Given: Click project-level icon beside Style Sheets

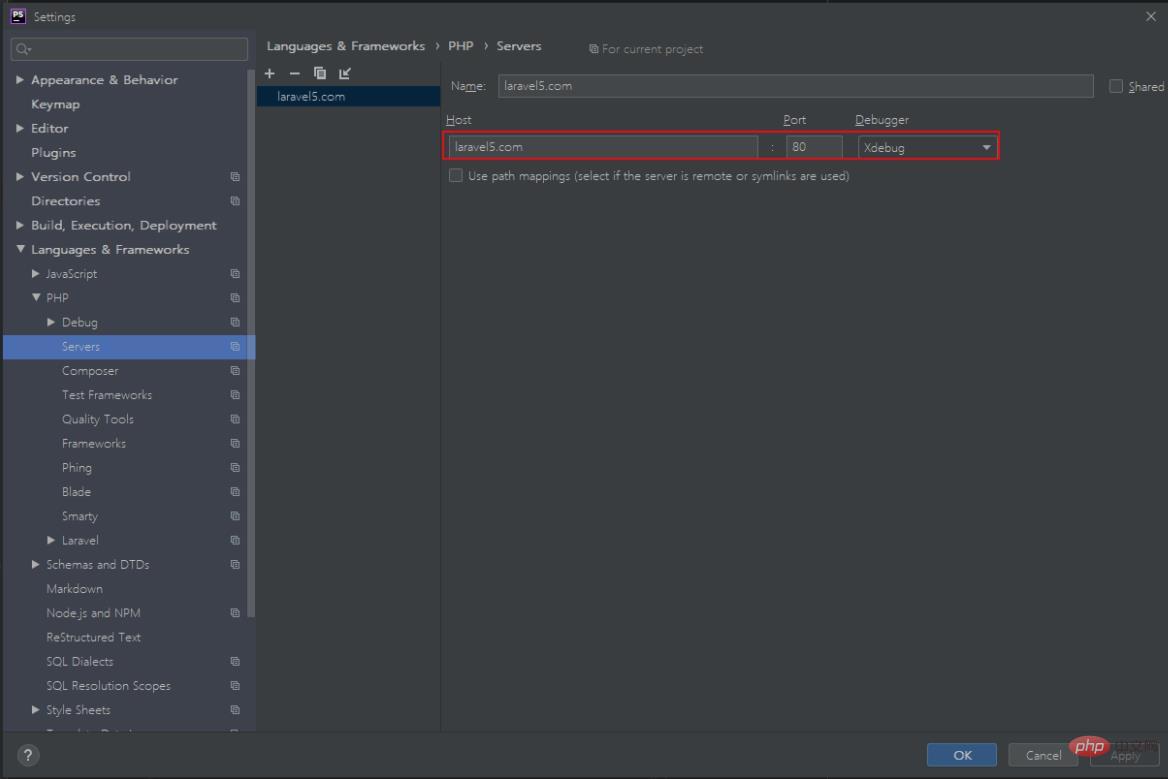Looking at the screenshot, I should (x=235, y=710).
